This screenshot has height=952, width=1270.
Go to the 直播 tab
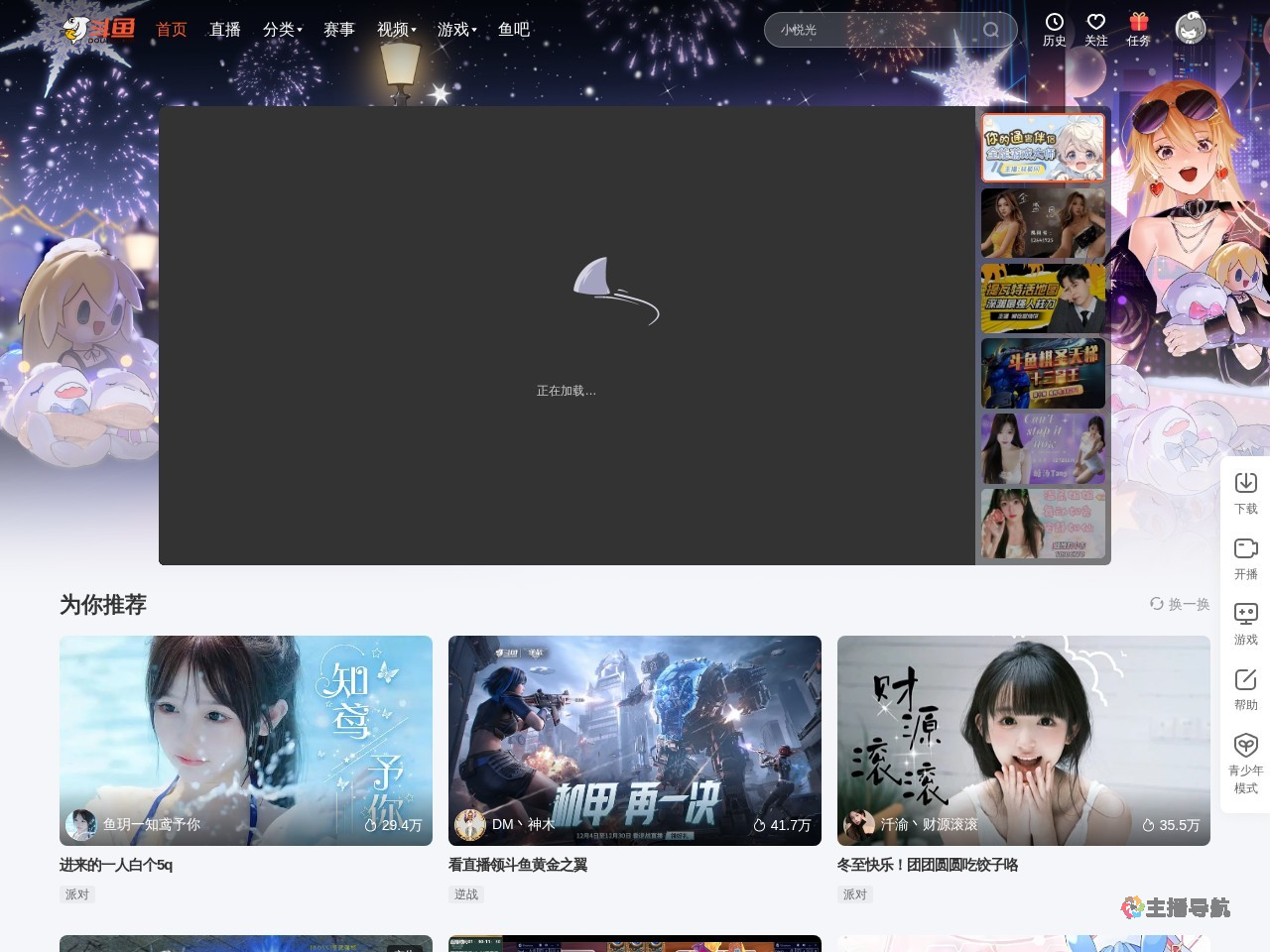[x=225, y=30]
